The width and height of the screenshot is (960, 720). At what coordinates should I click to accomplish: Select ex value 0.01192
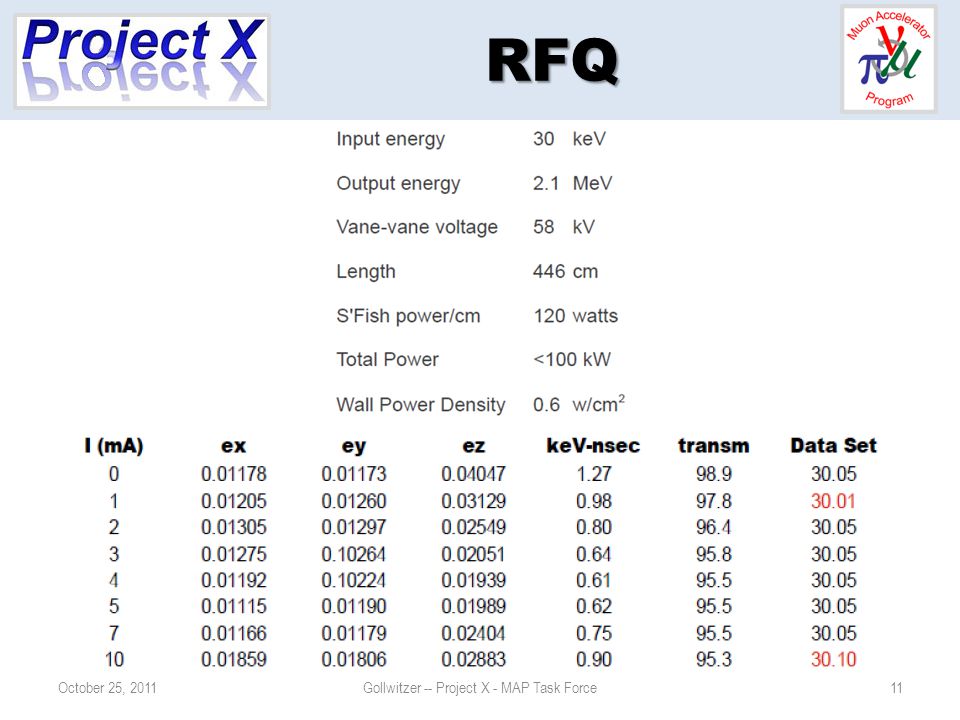(x=234, y=580)
